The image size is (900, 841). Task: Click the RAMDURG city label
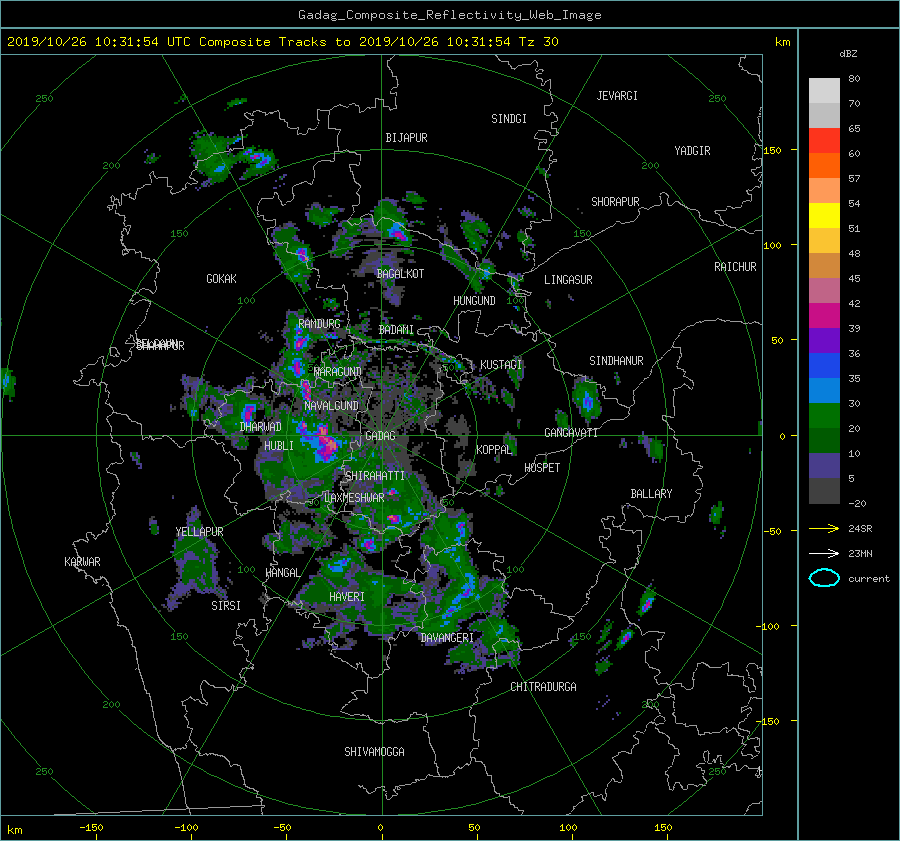point(319,324)
